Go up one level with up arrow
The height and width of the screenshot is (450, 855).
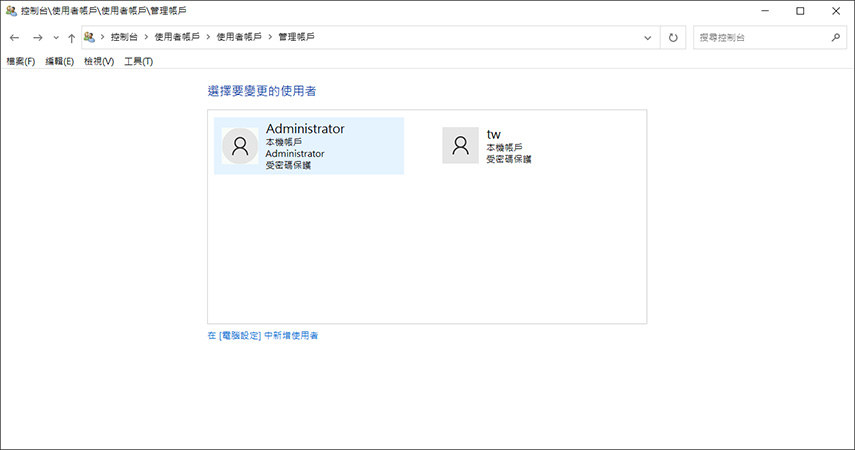click(x=71, y=38)
